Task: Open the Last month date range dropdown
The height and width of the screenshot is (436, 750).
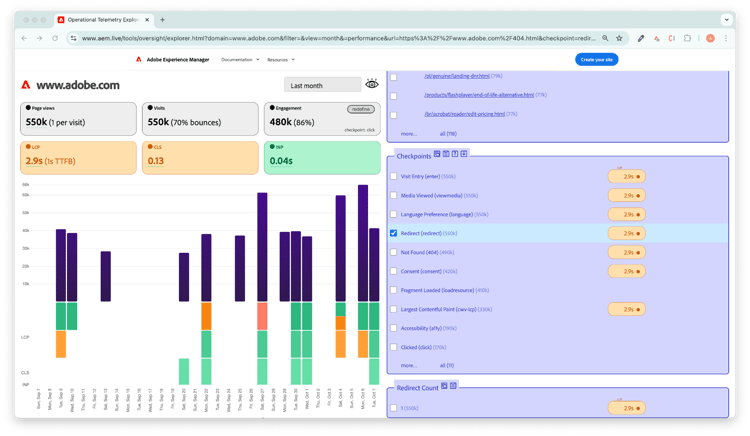Action: pos(322,85)
